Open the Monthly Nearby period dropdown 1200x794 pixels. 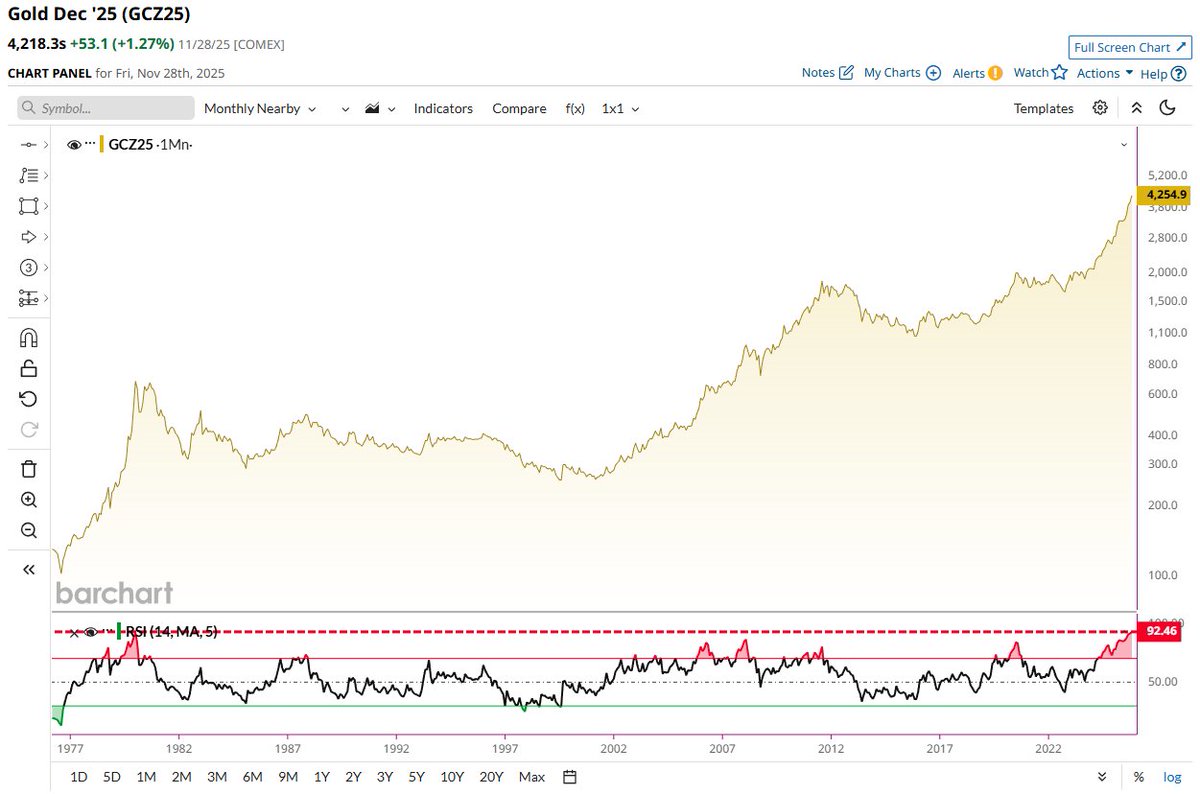click(260, 108)
